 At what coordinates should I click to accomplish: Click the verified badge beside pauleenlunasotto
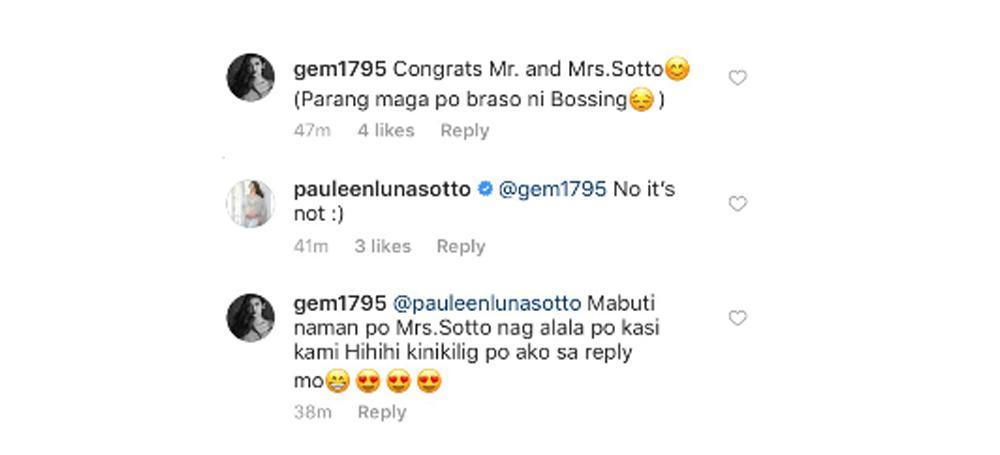coord(484,191)
